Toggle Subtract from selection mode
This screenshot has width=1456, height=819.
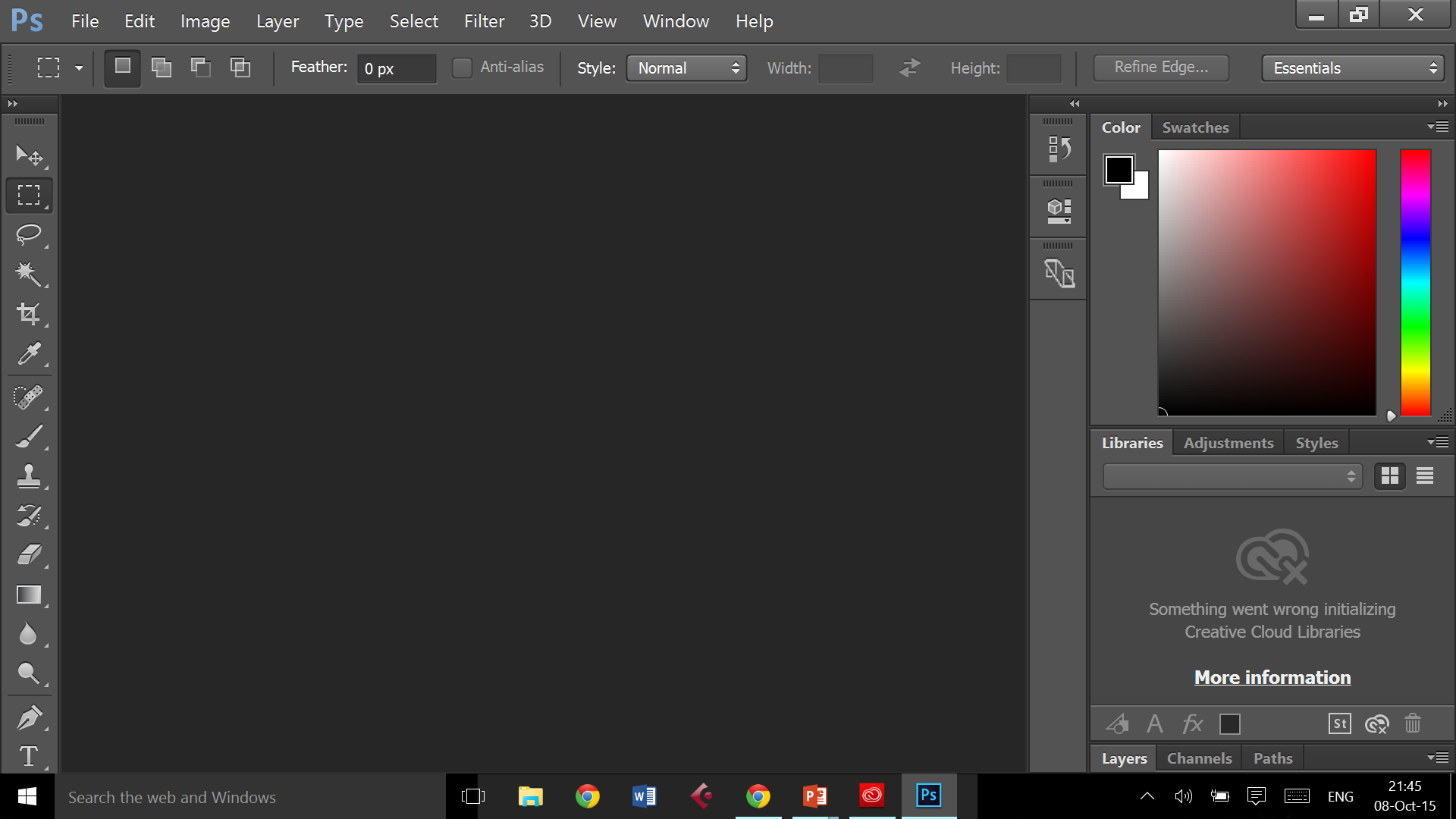(200, 67)
